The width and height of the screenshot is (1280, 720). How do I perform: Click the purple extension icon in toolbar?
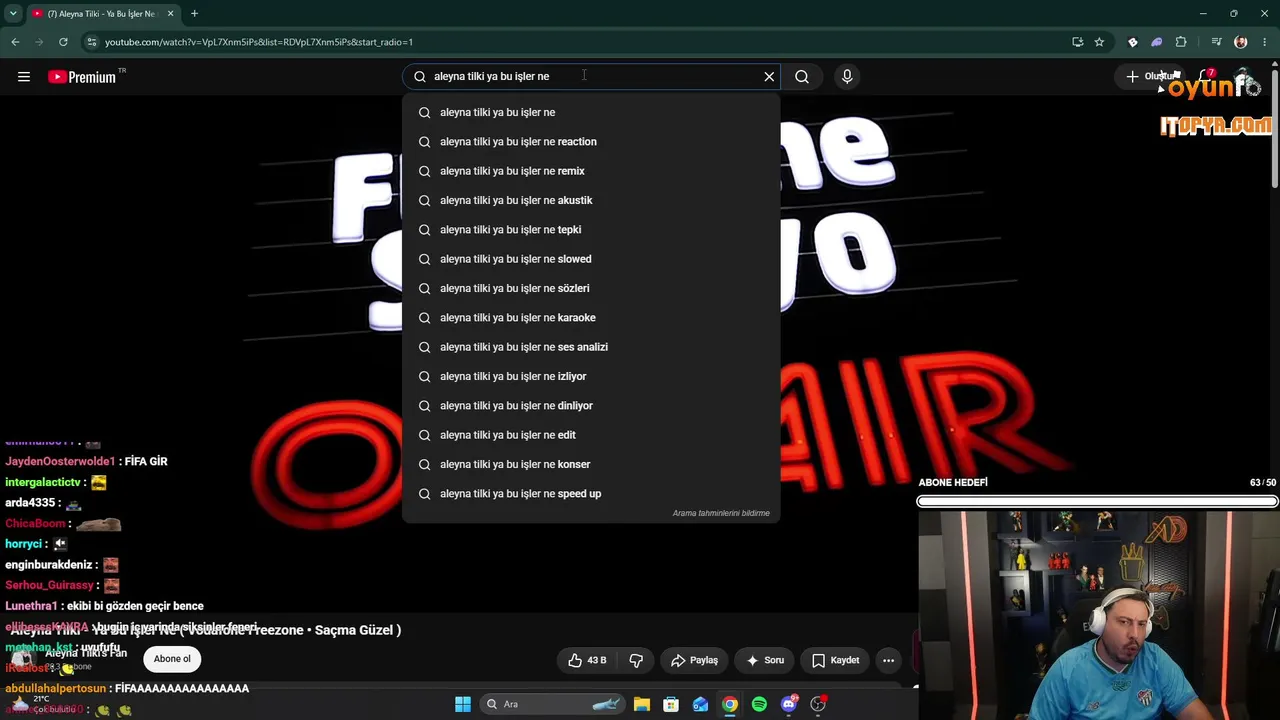coord(1157,42)
